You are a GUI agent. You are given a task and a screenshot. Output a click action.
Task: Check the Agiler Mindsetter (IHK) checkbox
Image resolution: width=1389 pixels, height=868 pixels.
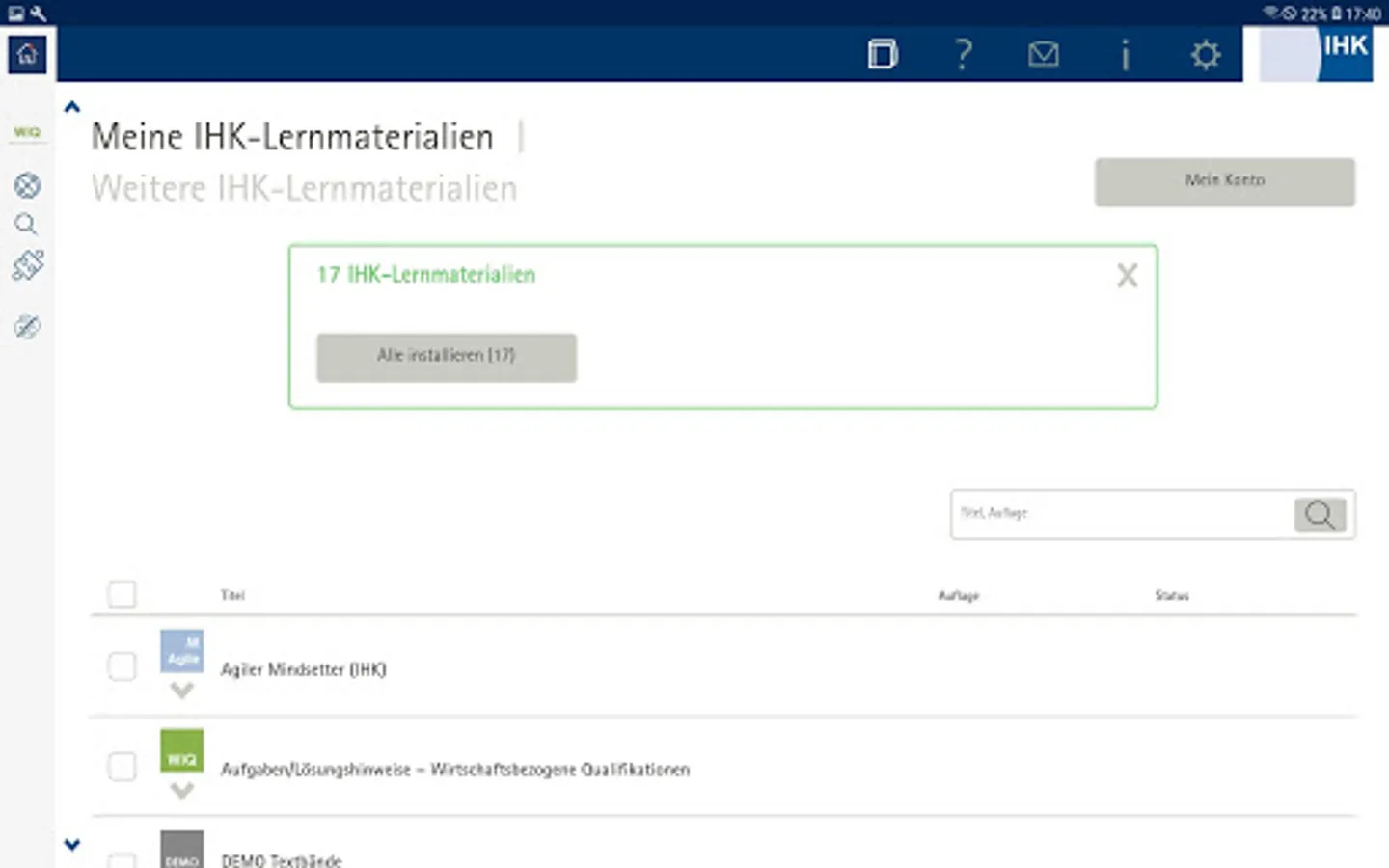click(122, 666)
